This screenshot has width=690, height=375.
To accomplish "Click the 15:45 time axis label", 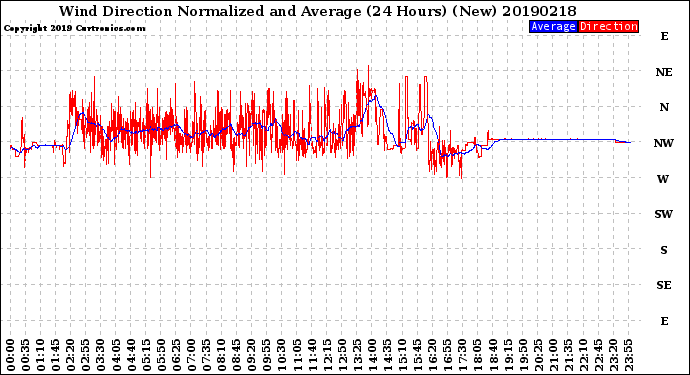I will (x=417, y=355).
